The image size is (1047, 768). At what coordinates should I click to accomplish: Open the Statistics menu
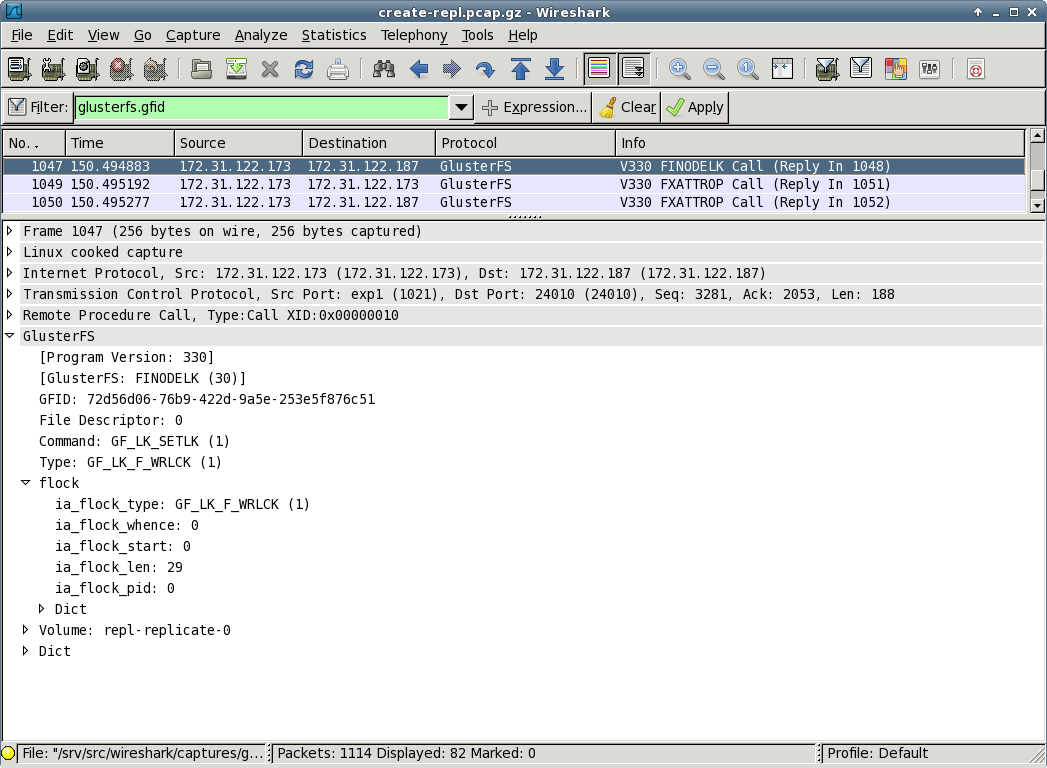[334, 35]
